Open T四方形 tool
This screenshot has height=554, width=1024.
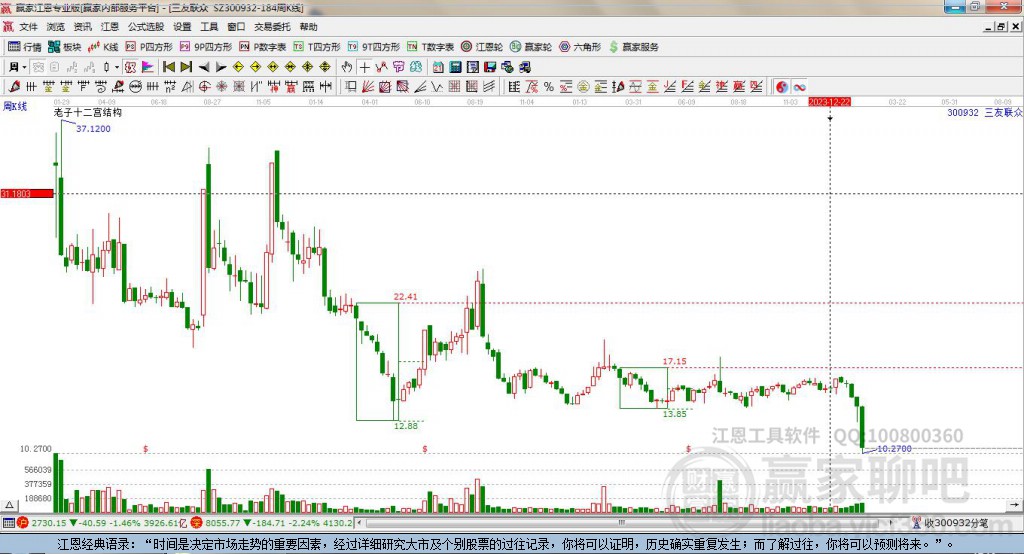point(317,47)
